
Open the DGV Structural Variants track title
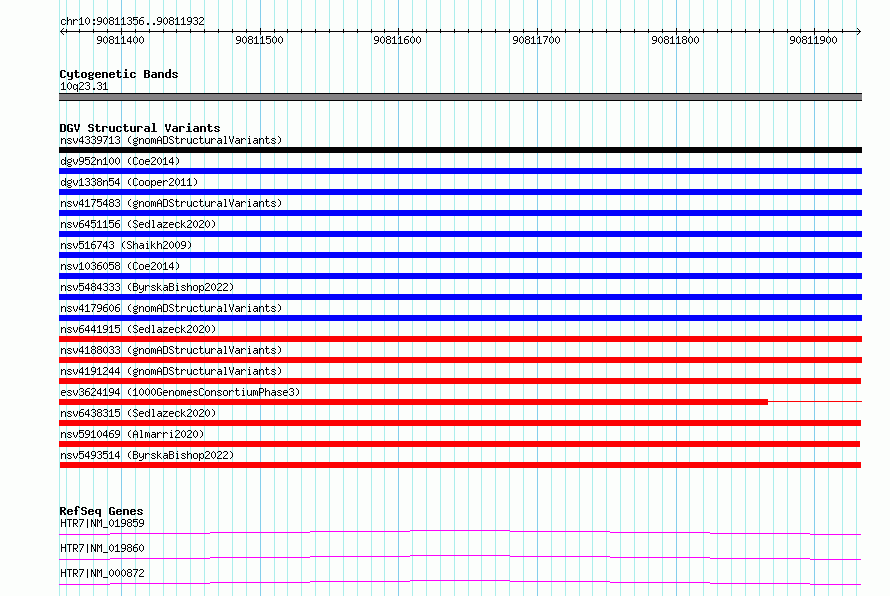140,128
